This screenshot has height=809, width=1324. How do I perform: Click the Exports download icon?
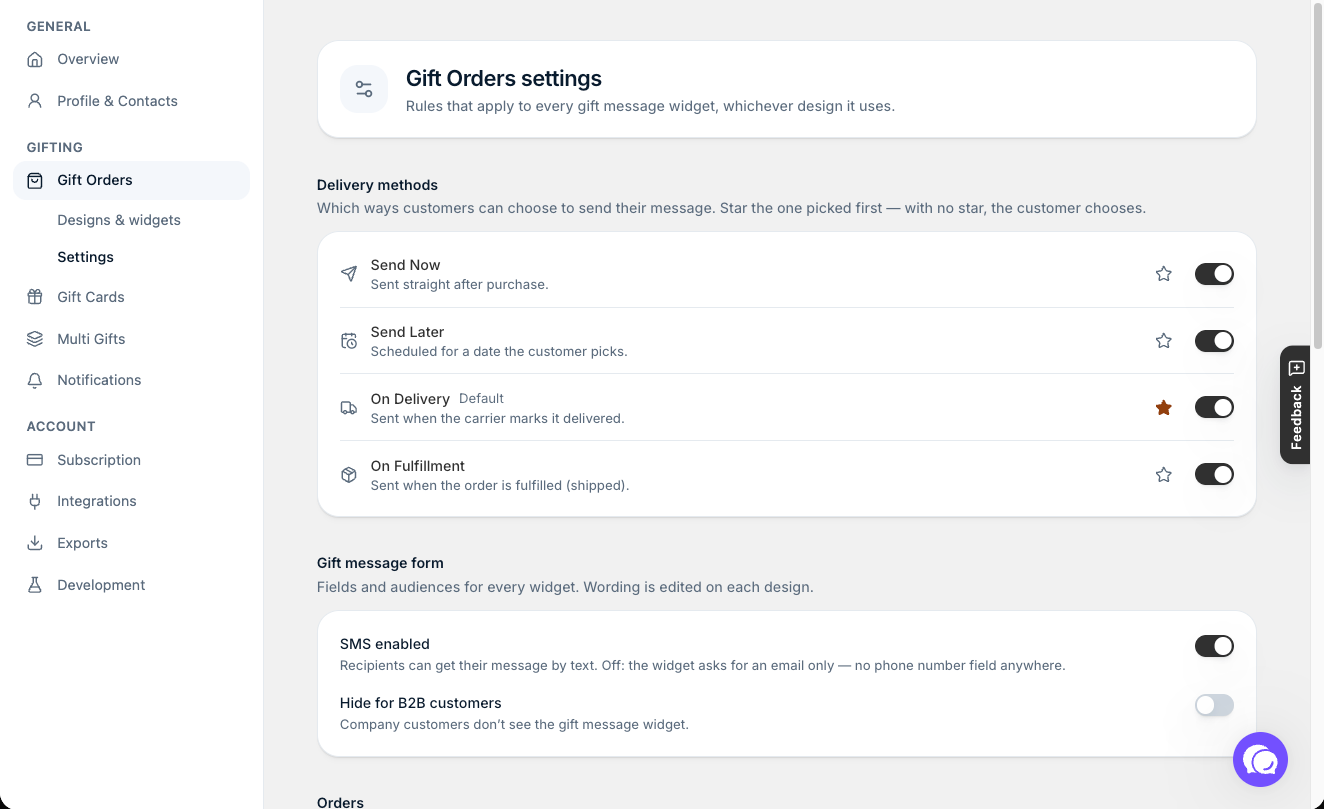(35, 543)
